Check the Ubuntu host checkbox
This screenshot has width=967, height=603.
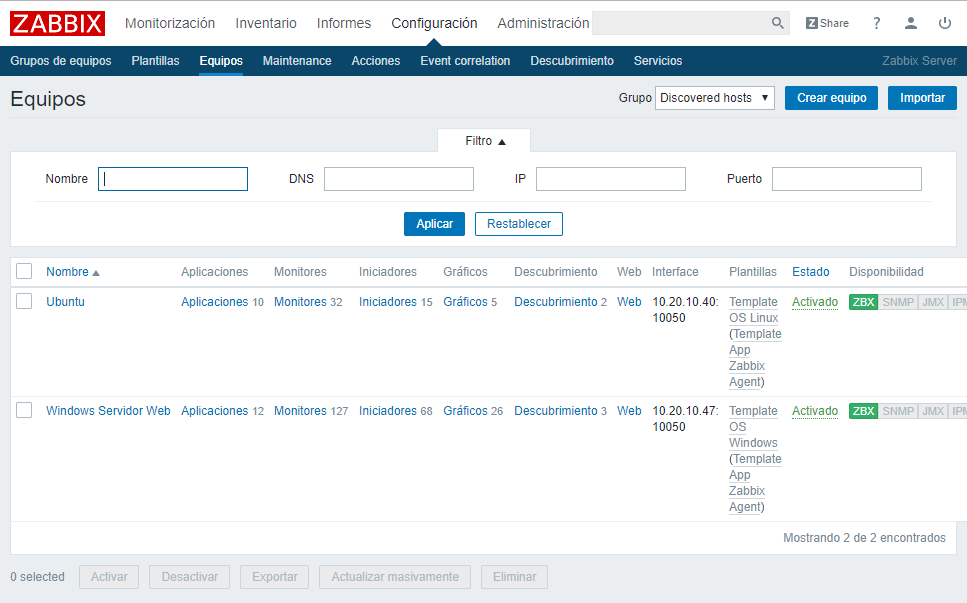coord(24,301)
